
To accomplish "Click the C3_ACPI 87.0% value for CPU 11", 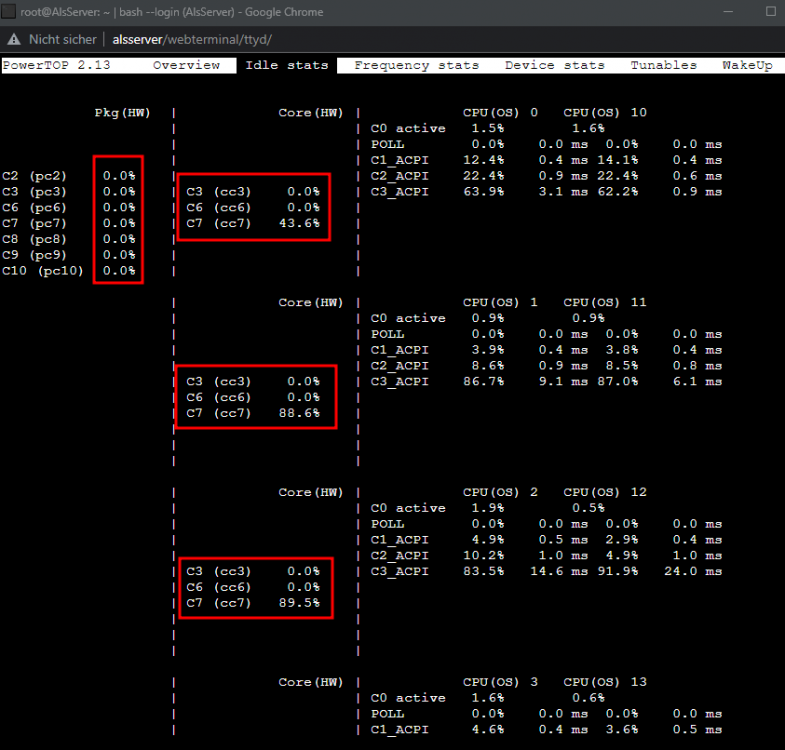I will 618,382.
